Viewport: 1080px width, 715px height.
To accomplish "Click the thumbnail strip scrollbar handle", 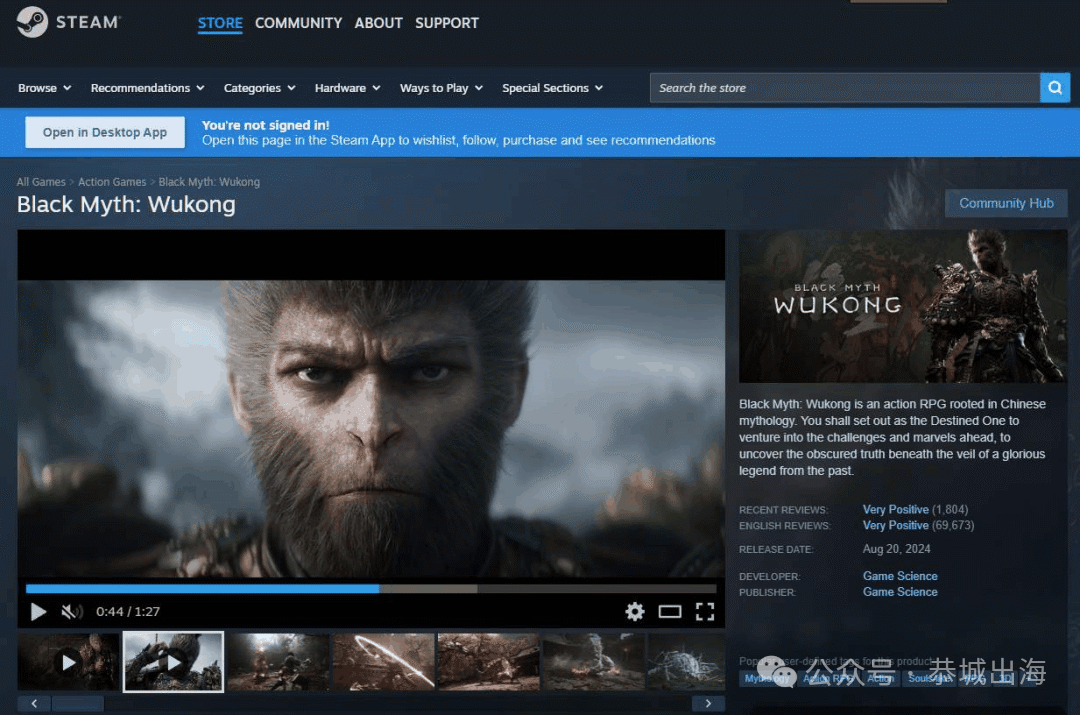I will [78, 703].
